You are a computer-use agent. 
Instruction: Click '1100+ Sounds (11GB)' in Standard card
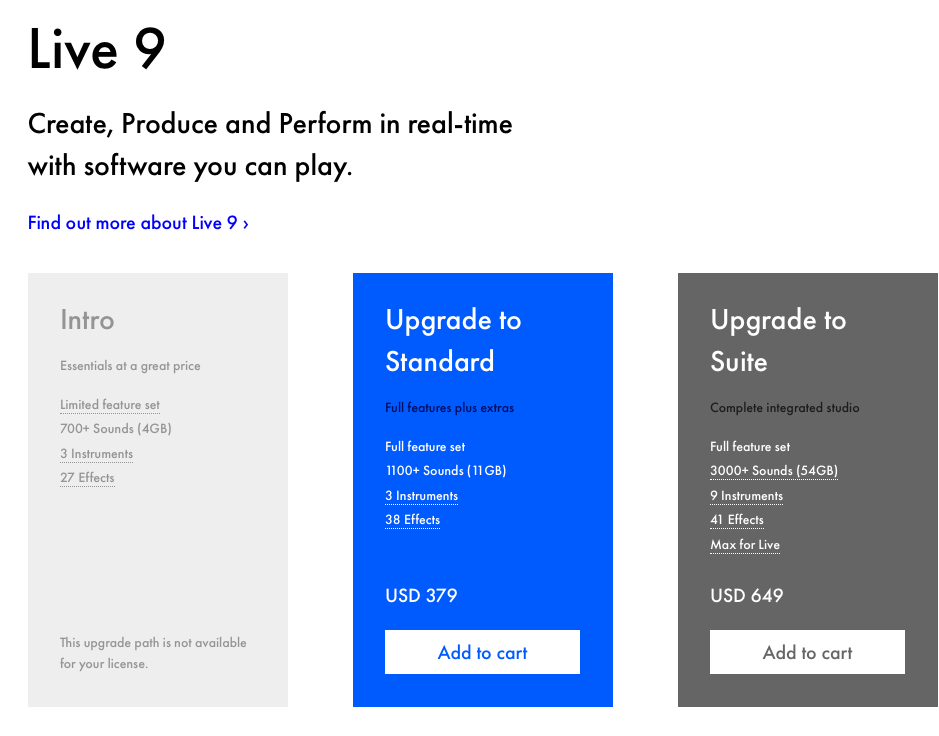(446, 471)
